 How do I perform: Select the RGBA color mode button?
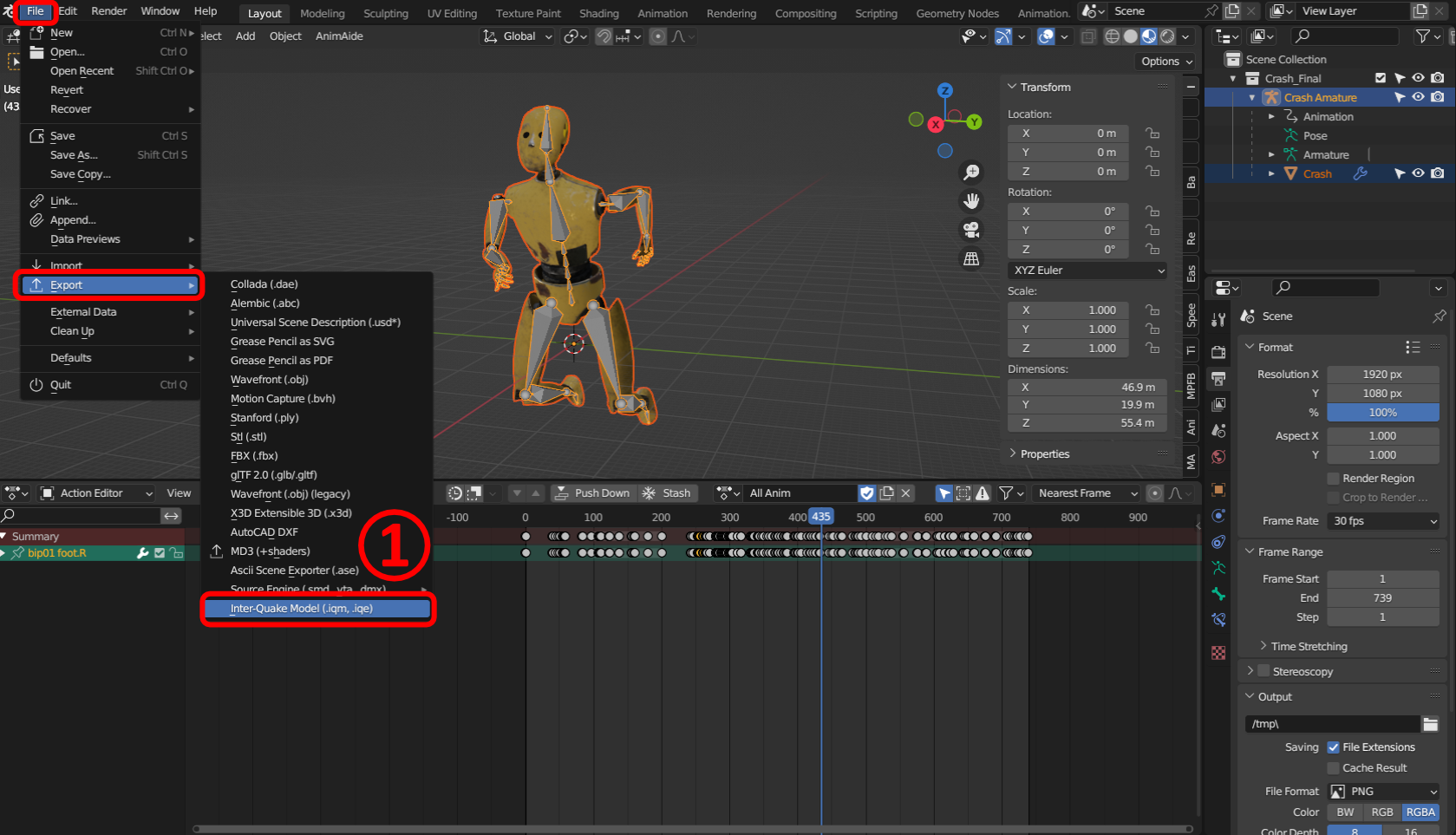click(x=1420, y=812)
